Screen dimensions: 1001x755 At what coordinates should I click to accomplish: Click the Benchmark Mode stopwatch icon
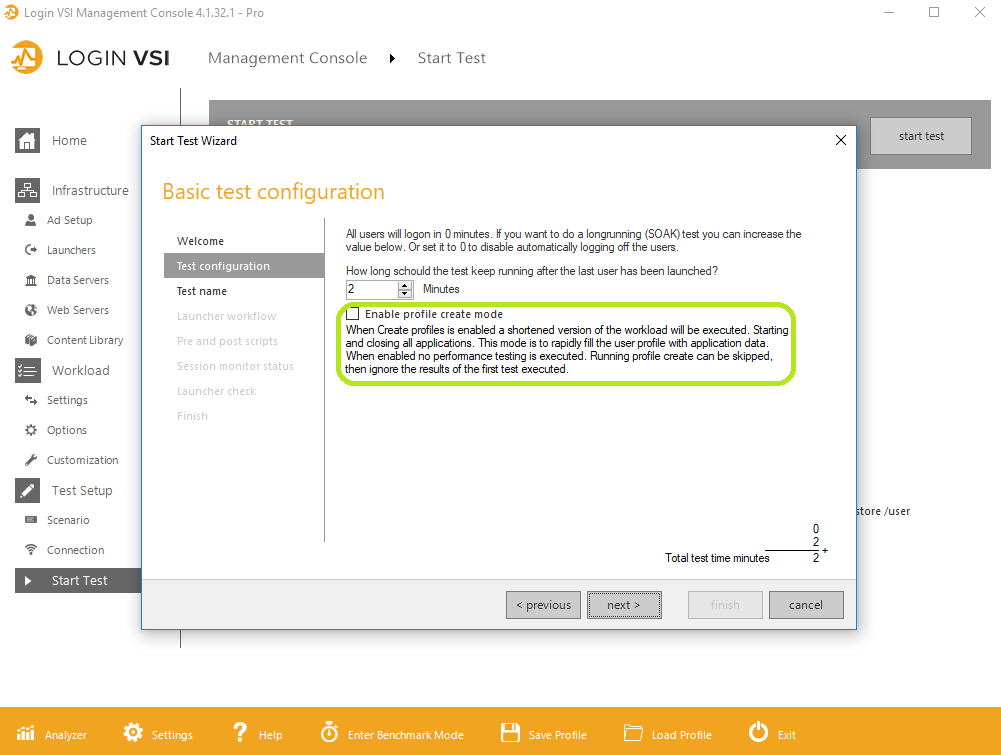pyautogui.click(x=329, y=732)
